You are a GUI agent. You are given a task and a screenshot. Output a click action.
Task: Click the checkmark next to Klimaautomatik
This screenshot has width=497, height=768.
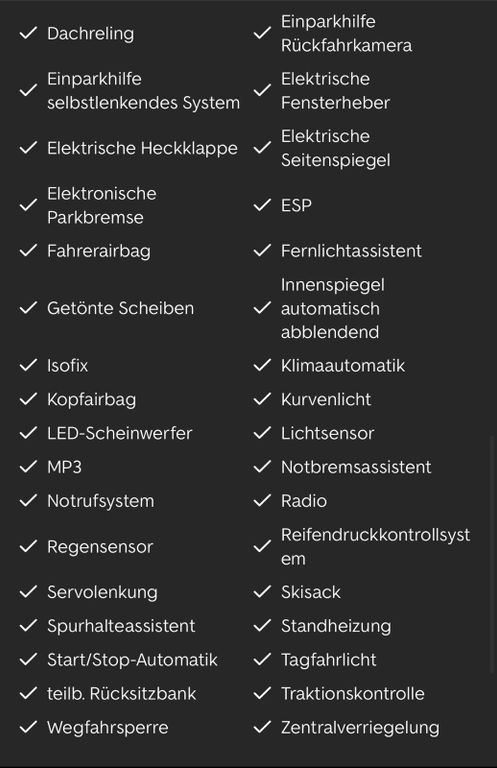262,365
